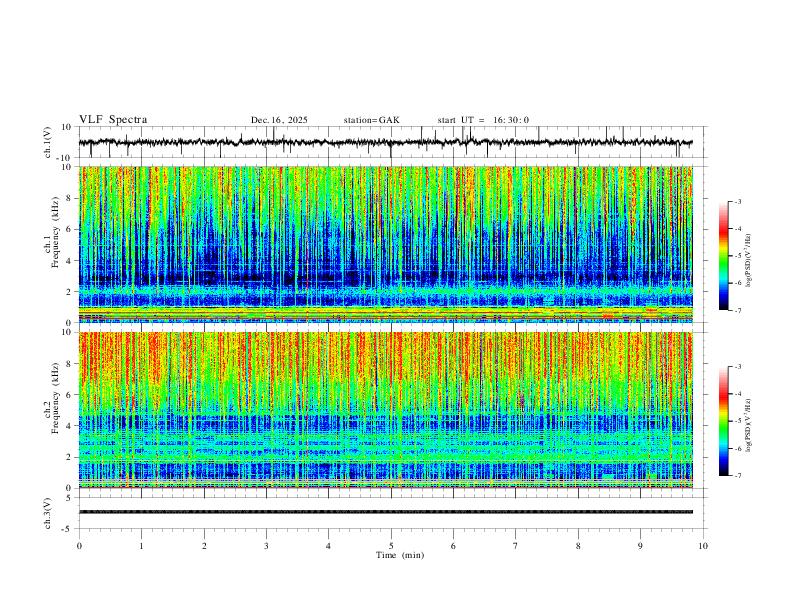Click the "start UT = 16:30:0" text
The width and height of the screenshot is (792, 612).
coord(483,120)
